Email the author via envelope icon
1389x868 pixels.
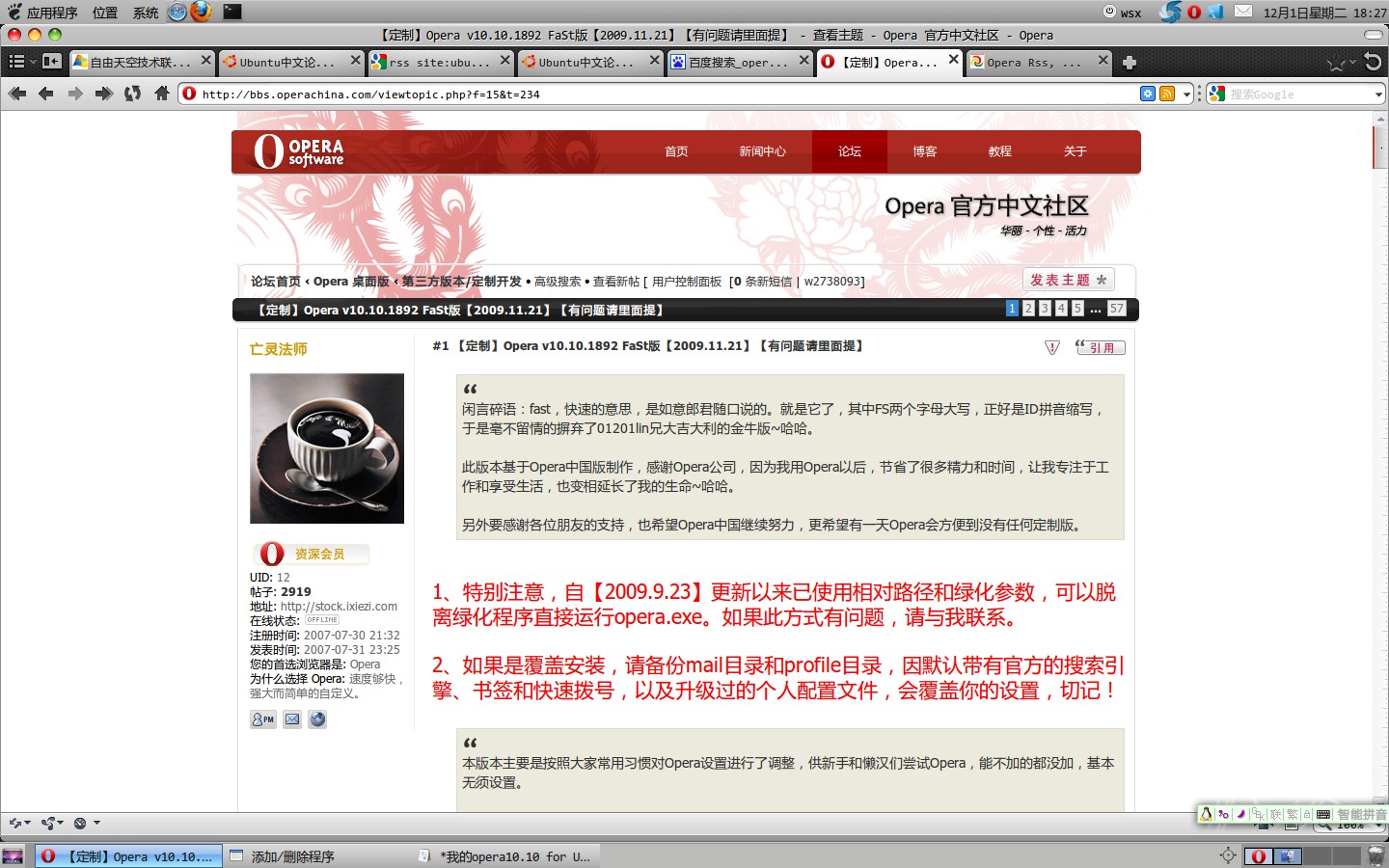(292, 719)
